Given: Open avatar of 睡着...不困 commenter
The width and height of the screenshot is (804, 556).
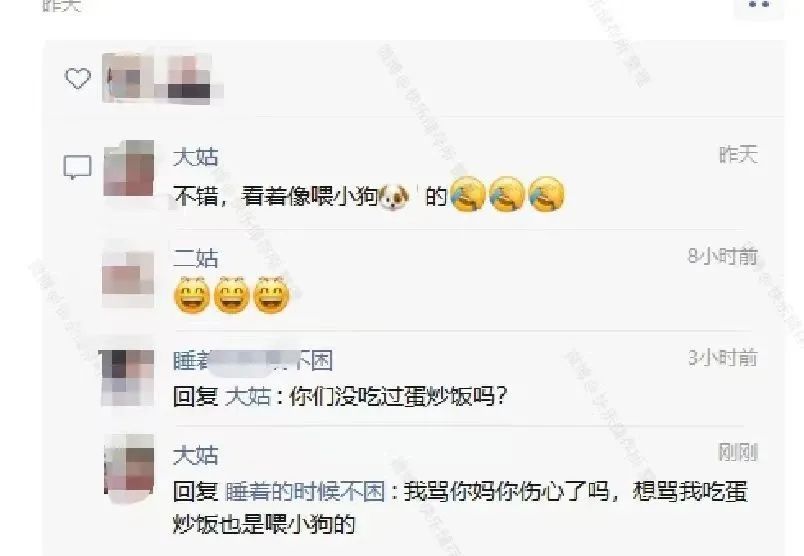Looking at the screenshot, I should [128, 378].
